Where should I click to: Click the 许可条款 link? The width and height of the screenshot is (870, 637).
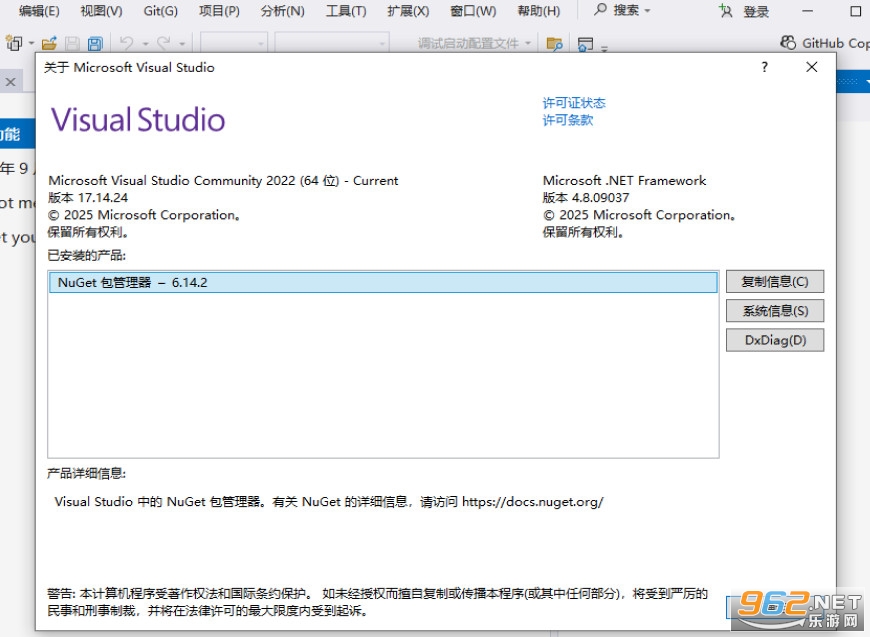click(568, 120)
